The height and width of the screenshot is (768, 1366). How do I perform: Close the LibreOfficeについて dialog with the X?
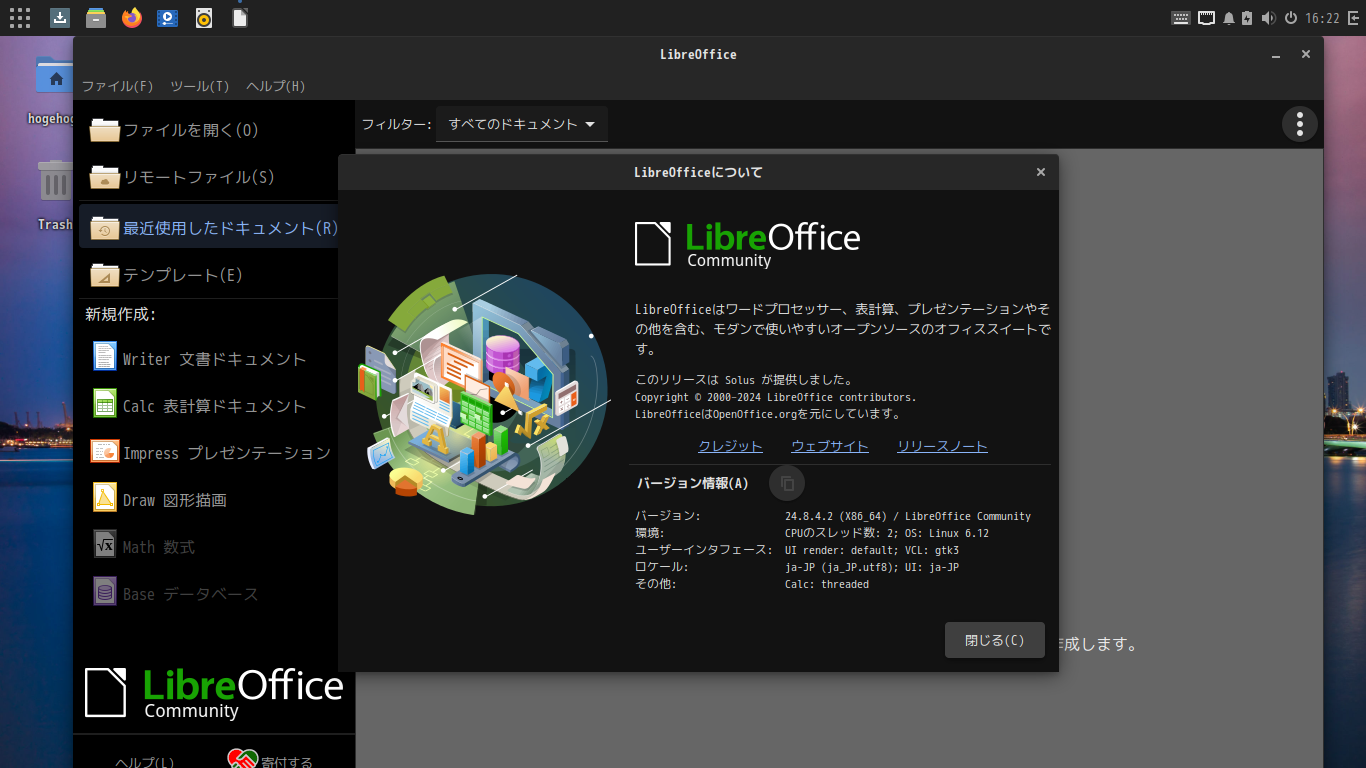coord(1041,172)
